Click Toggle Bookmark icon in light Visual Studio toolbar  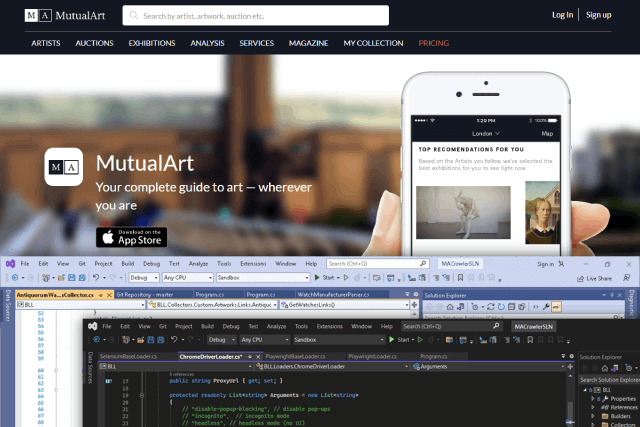(x=460, y=278)
